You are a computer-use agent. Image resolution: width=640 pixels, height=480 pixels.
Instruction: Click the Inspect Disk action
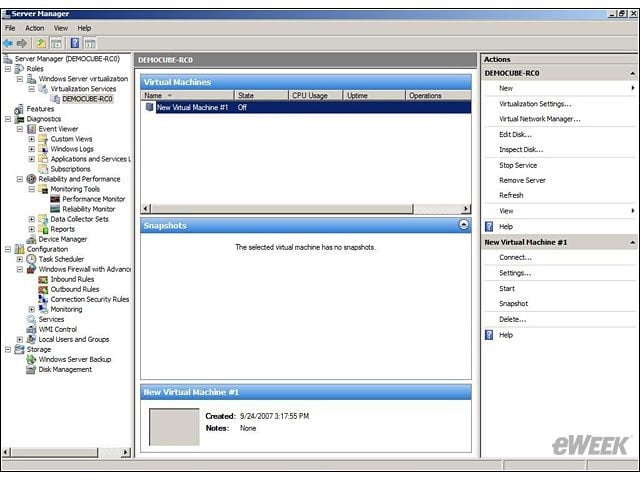tap(521, 149)
